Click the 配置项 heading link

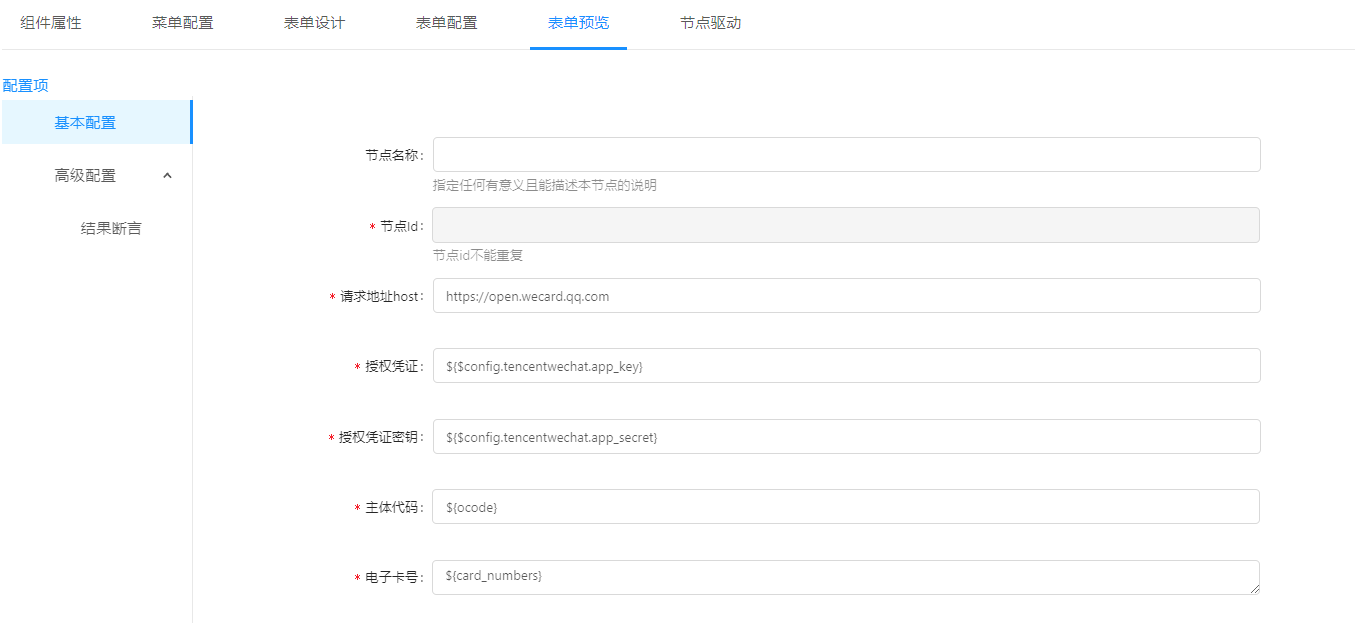(x=26, y=86)
